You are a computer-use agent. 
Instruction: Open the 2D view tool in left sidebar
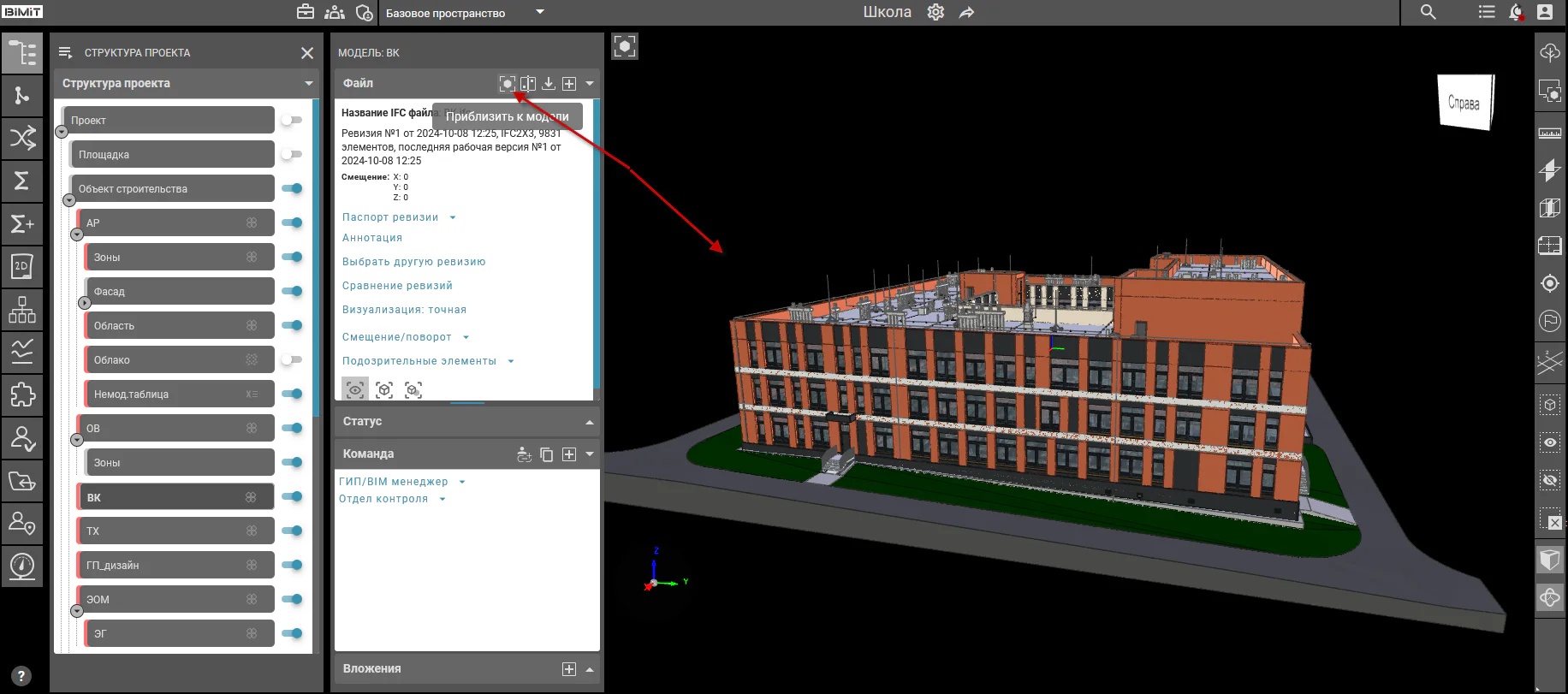tap(21, 266)
